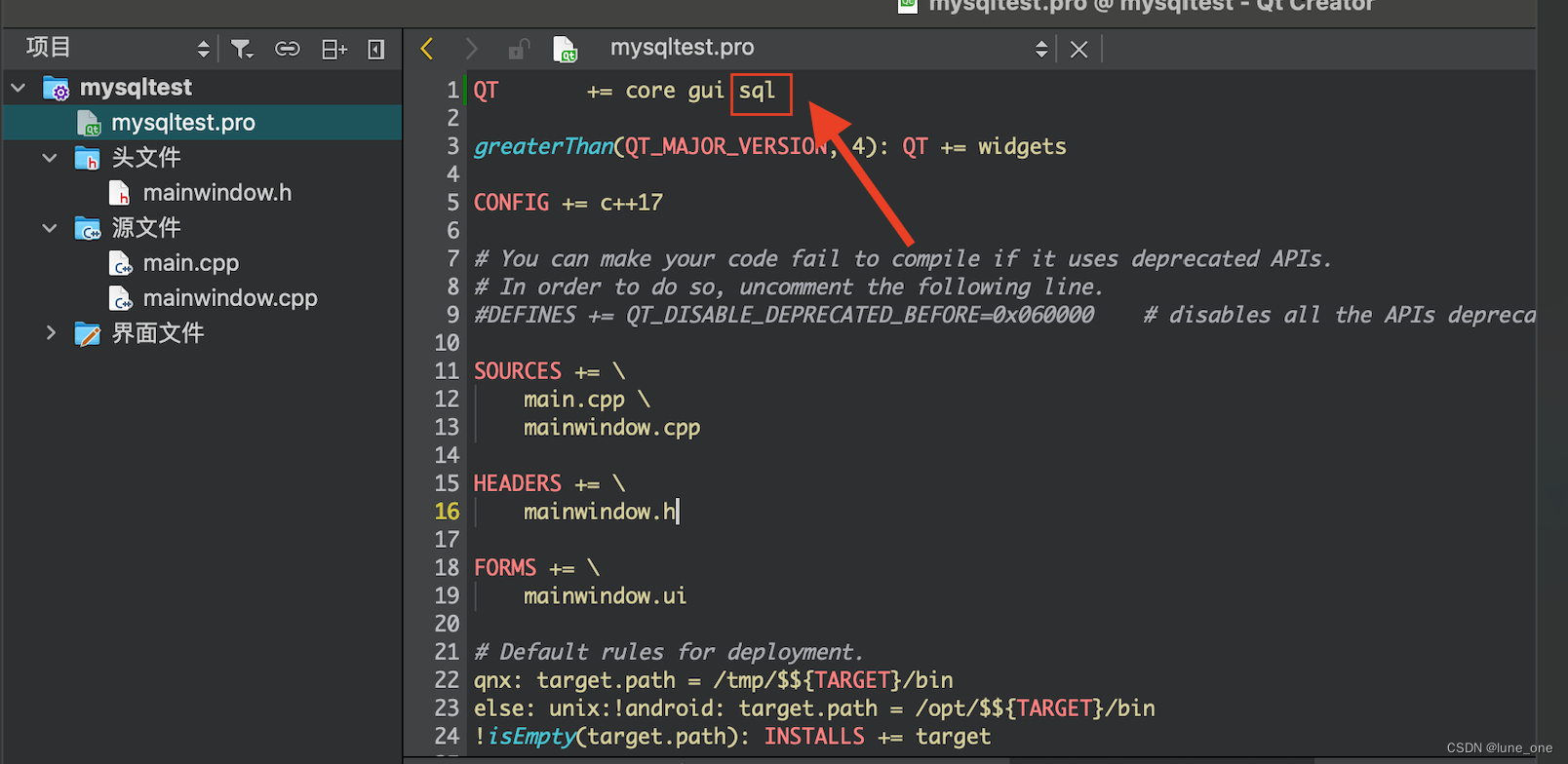Click the mainwindow.h file icon

tap(119, 193)
